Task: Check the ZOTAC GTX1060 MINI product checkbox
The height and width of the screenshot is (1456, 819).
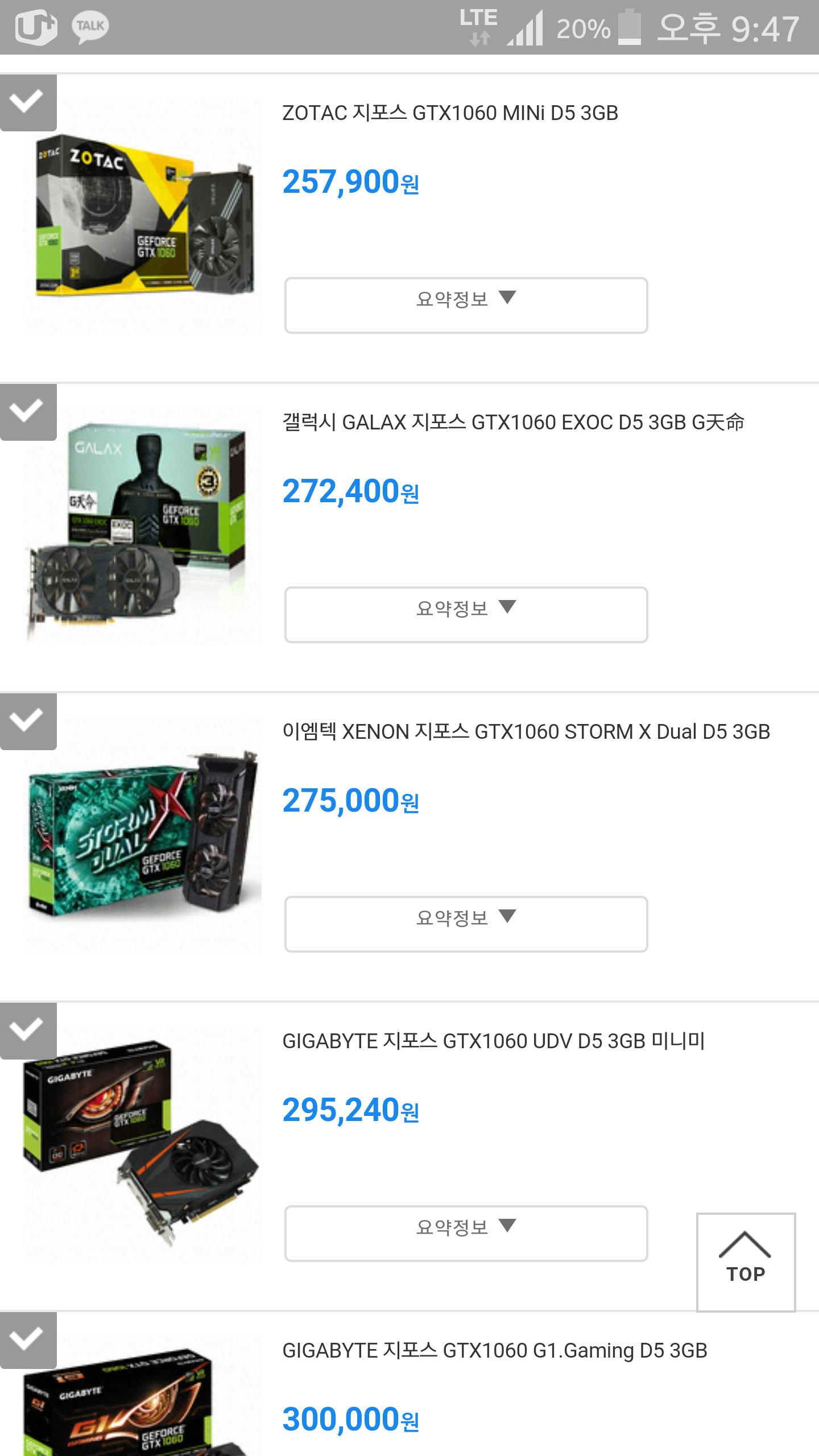Action: coord(28,102)
